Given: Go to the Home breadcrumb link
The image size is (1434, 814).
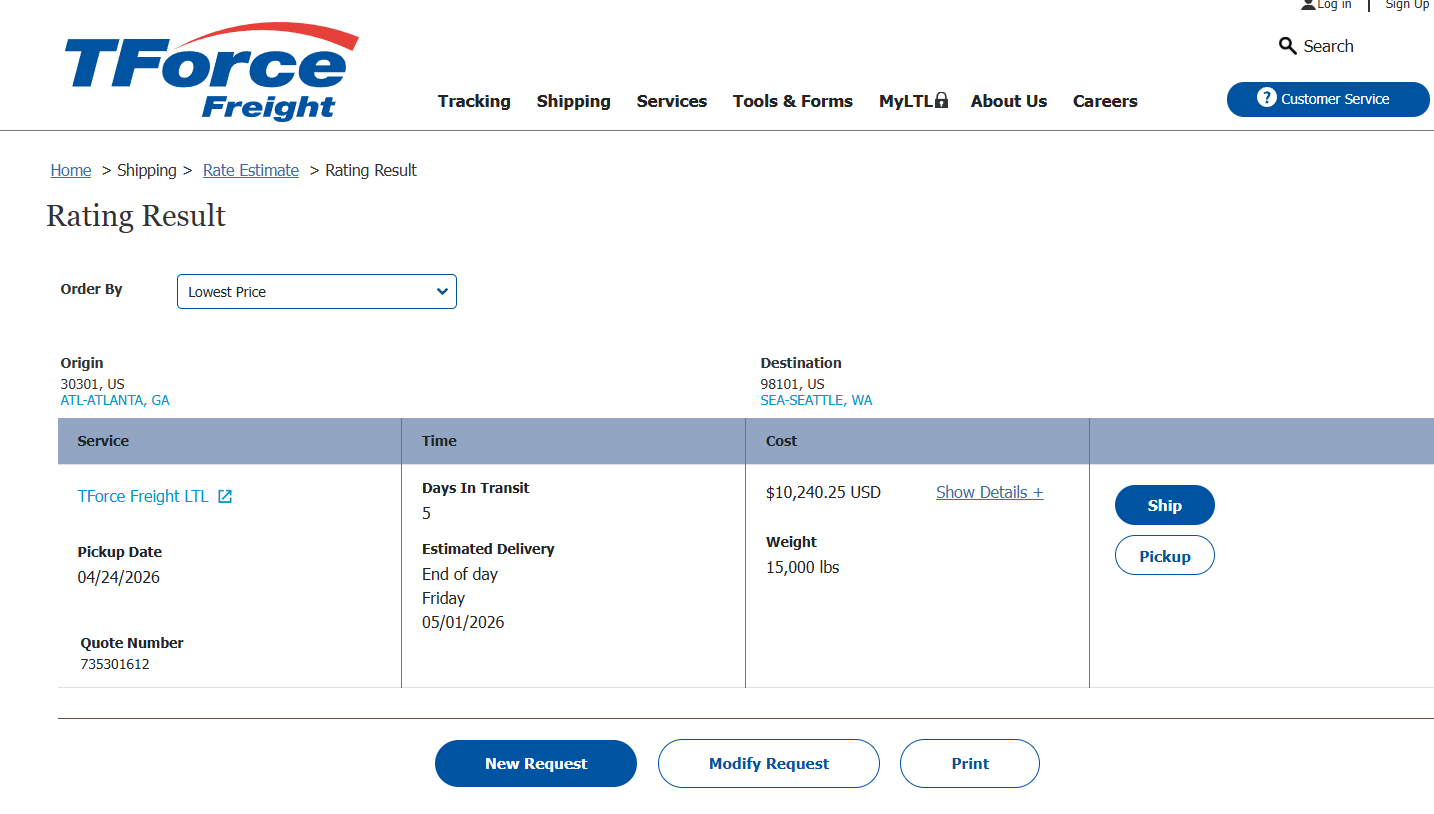Looking at the screenshot, I should pyautogui.click(x=71, y=170).
